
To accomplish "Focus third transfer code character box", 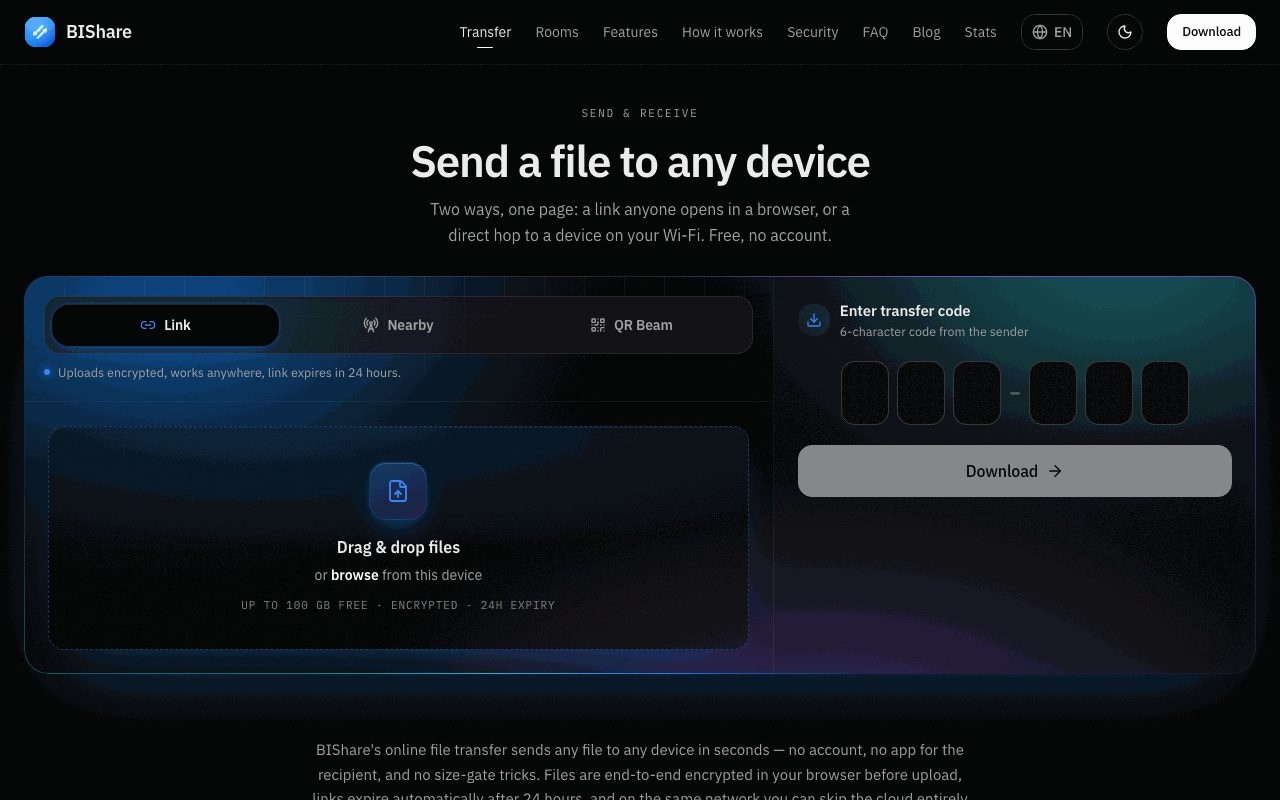I will 977,393.
